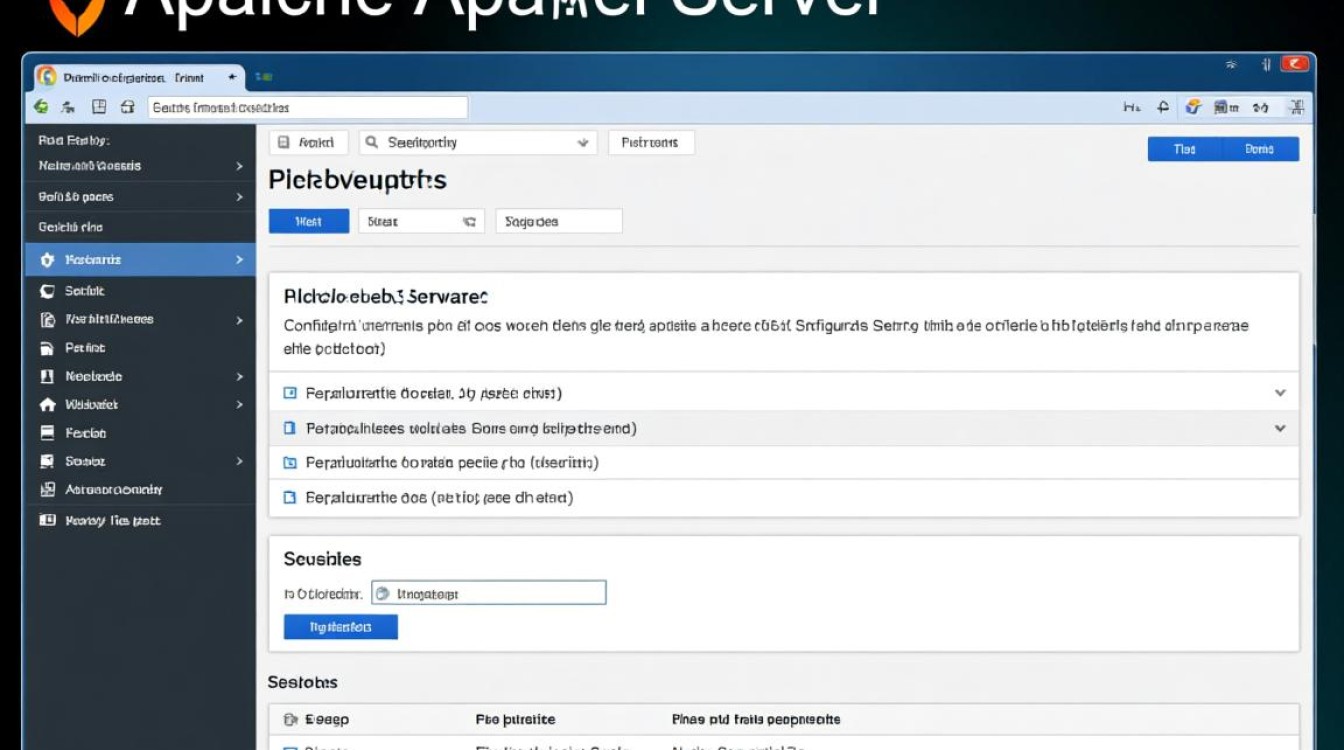Click the orange browser logo on the tab
The image size is (1344, 750).
[46, 77]
